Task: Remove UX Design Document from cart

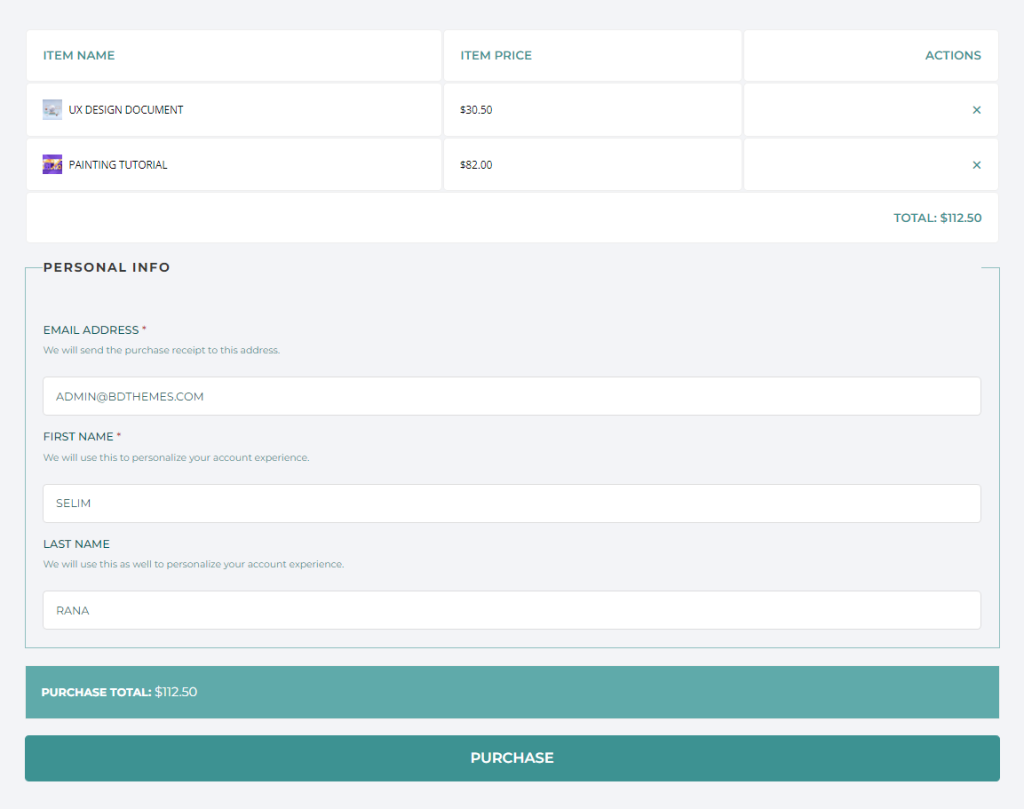Action: click(x=976, y=110)
